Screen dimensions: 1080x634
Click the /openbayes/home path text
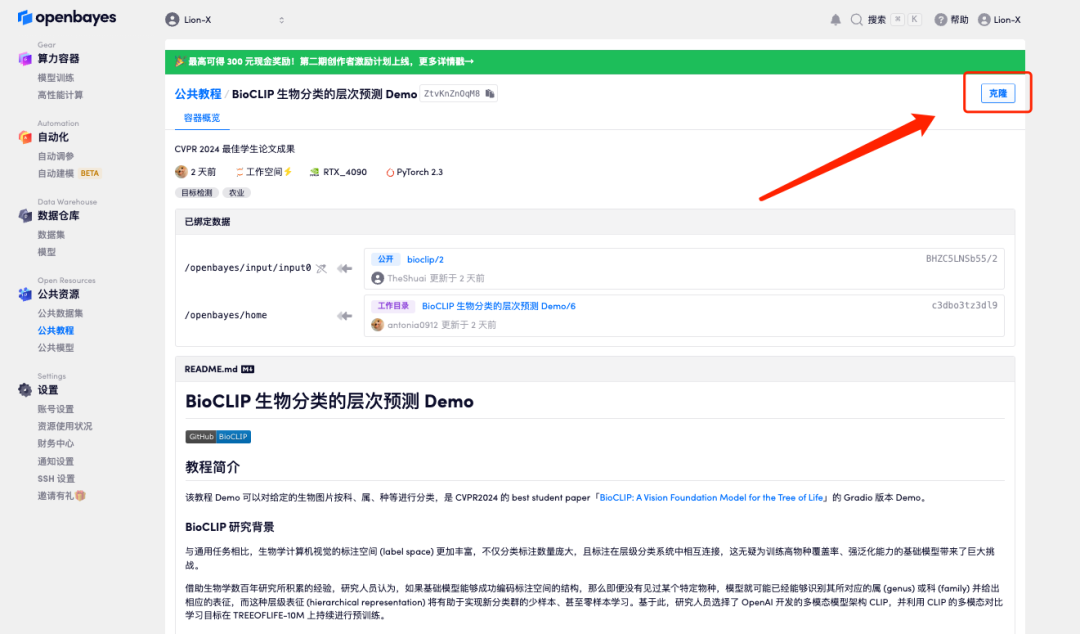[x=225, y=315]
